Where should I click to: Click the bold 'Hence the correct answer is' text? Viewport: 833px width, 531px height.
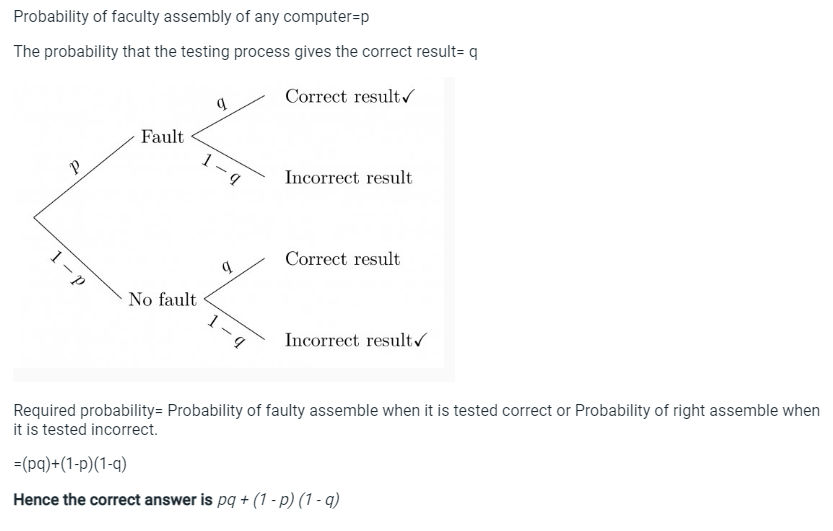coord(113,499)
